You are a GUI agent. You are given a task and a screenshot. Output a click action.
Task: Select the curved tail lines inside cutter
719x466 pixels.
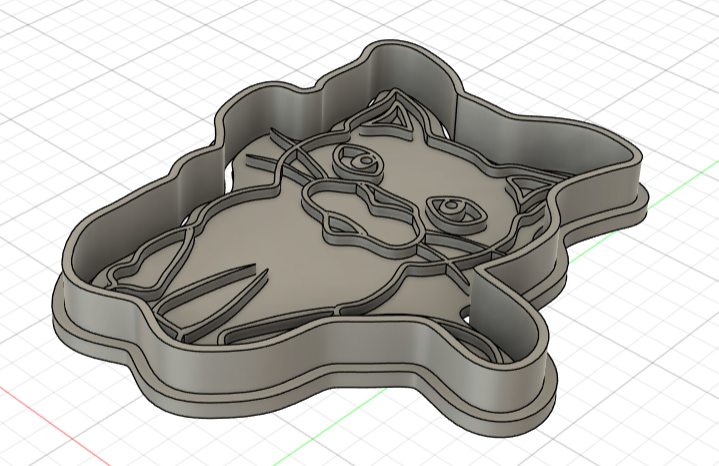coord(200,300)
